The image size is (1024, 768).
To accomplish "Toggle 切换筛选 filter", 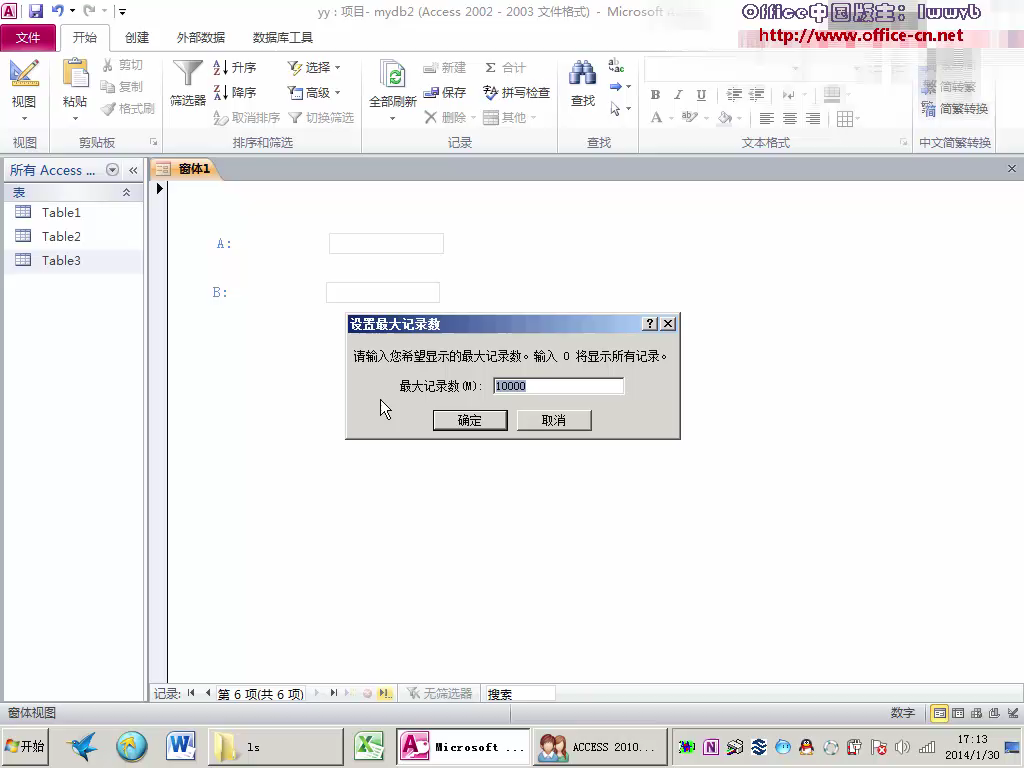I will (x=321, y=118).
